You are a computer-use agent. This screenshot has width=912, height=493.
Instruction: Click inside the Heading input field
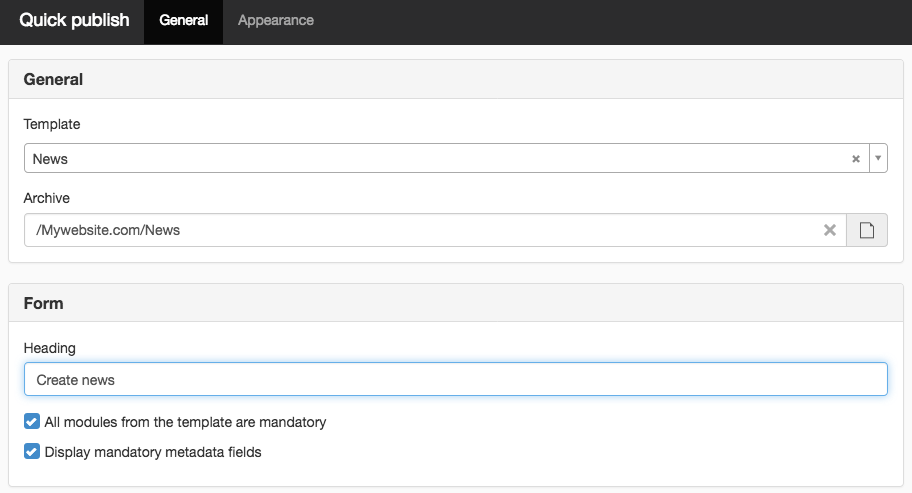[x=456, y=379]
